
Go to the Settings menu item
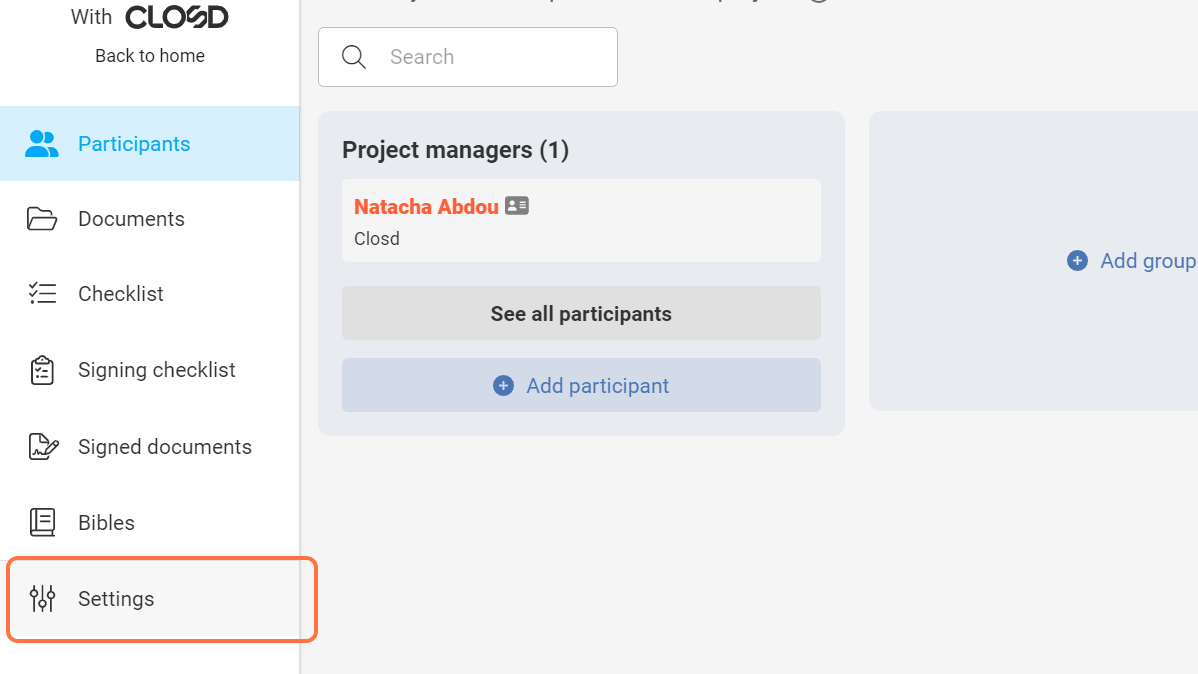(116, 599)
